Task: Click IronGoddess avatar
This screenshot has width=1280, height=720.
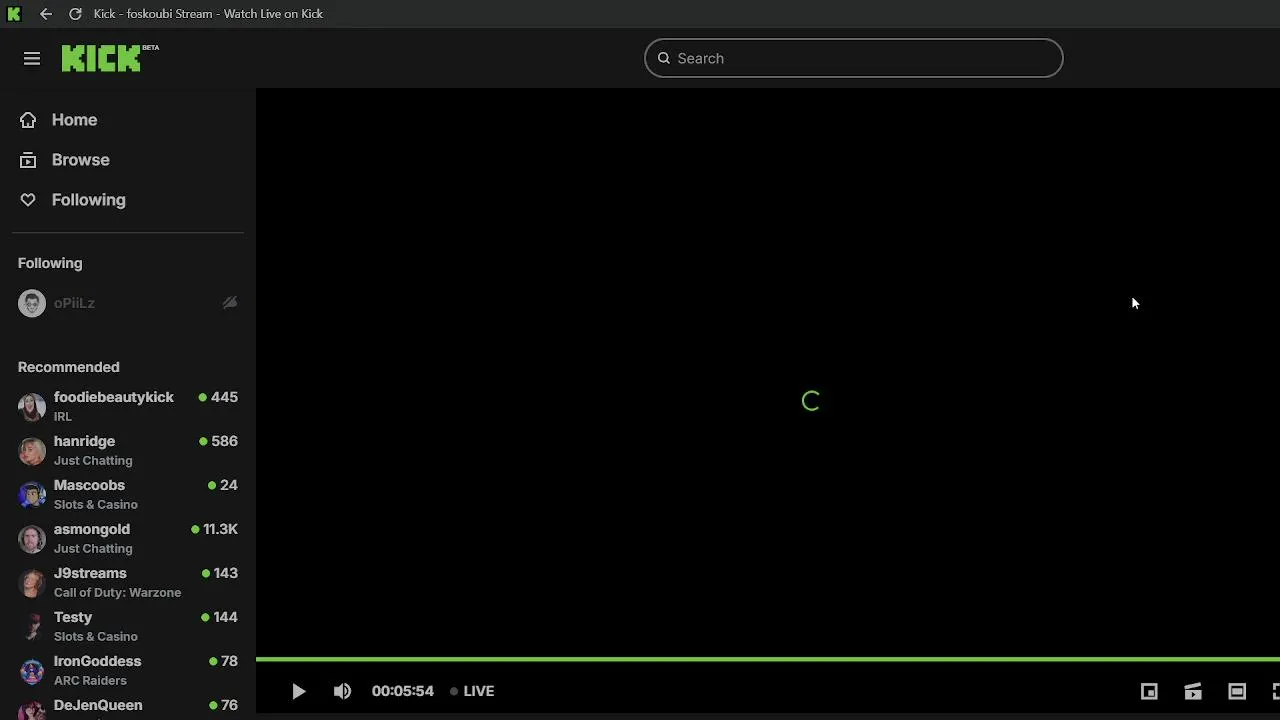Action: (x=32, y=671)
